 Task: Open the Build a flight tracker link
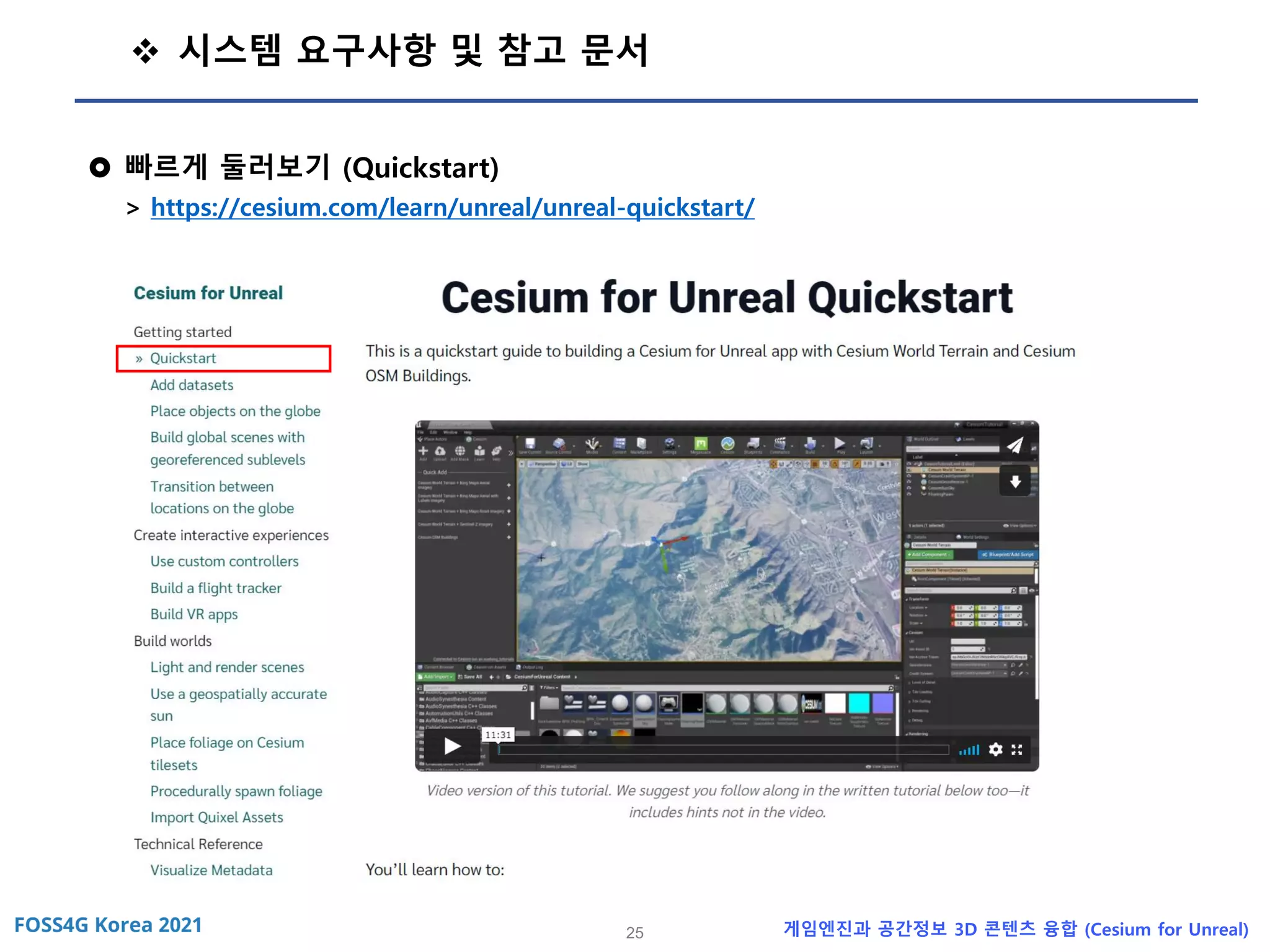pyautogui.click(x=216, y=588)
